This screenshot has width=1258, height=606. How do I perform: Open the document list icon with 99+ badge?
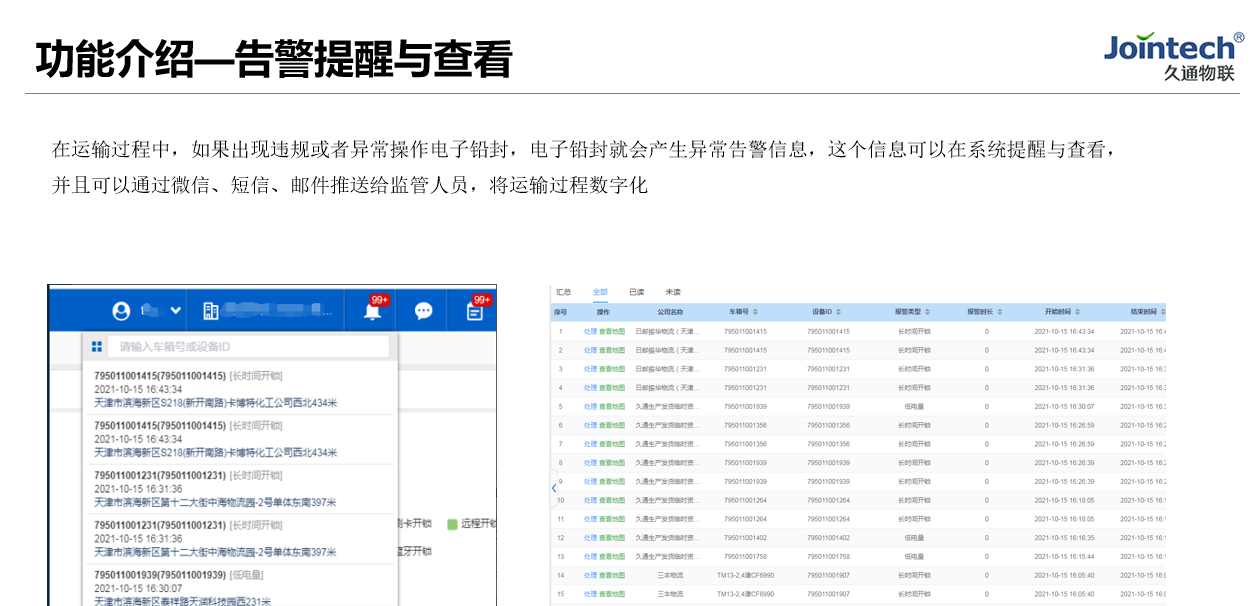[x=474, y=311]
